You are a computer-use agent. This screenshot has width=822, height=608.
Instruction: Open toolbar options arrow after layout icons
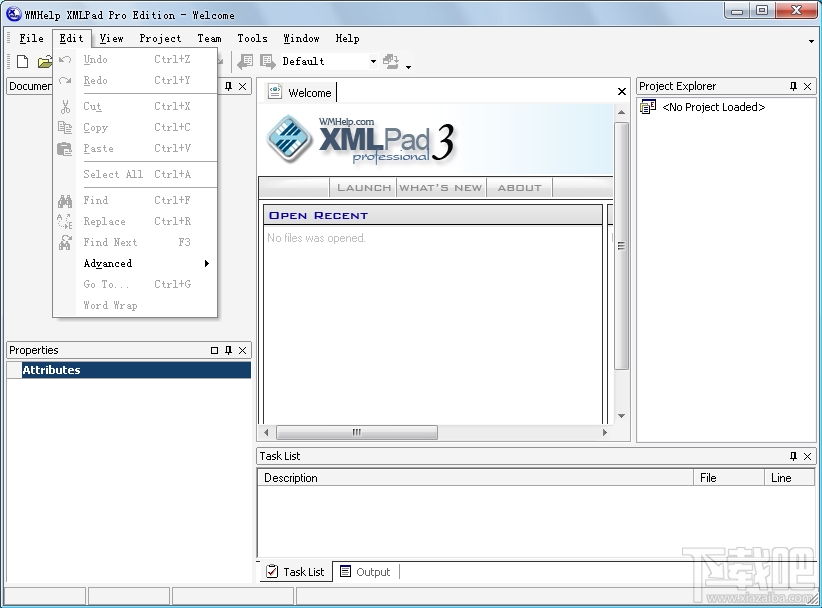pos(408,67)
